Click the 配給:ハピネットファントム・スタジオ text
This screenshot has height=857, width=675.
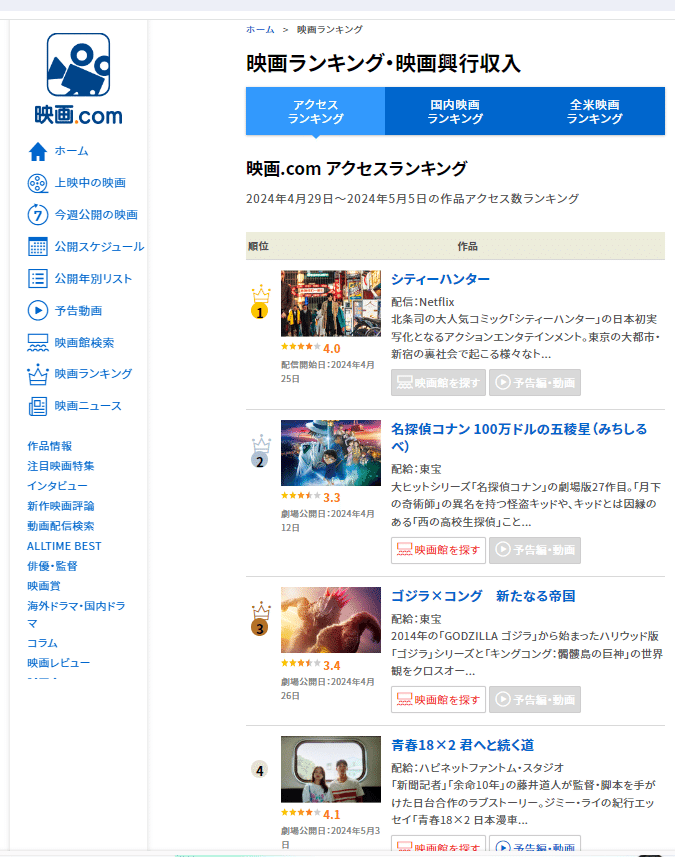click(x=477, y=768)
